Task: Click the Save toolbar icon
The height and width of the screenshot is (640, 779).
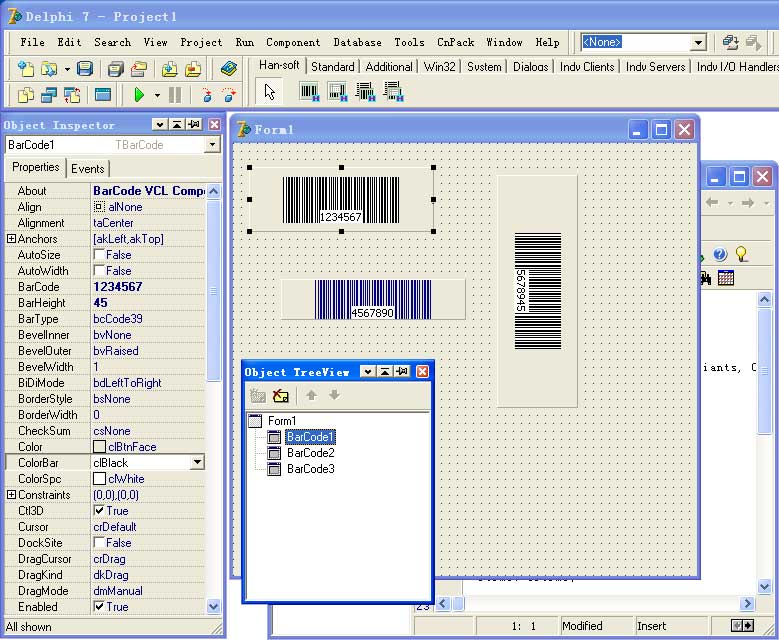Action: click(85, 69)
